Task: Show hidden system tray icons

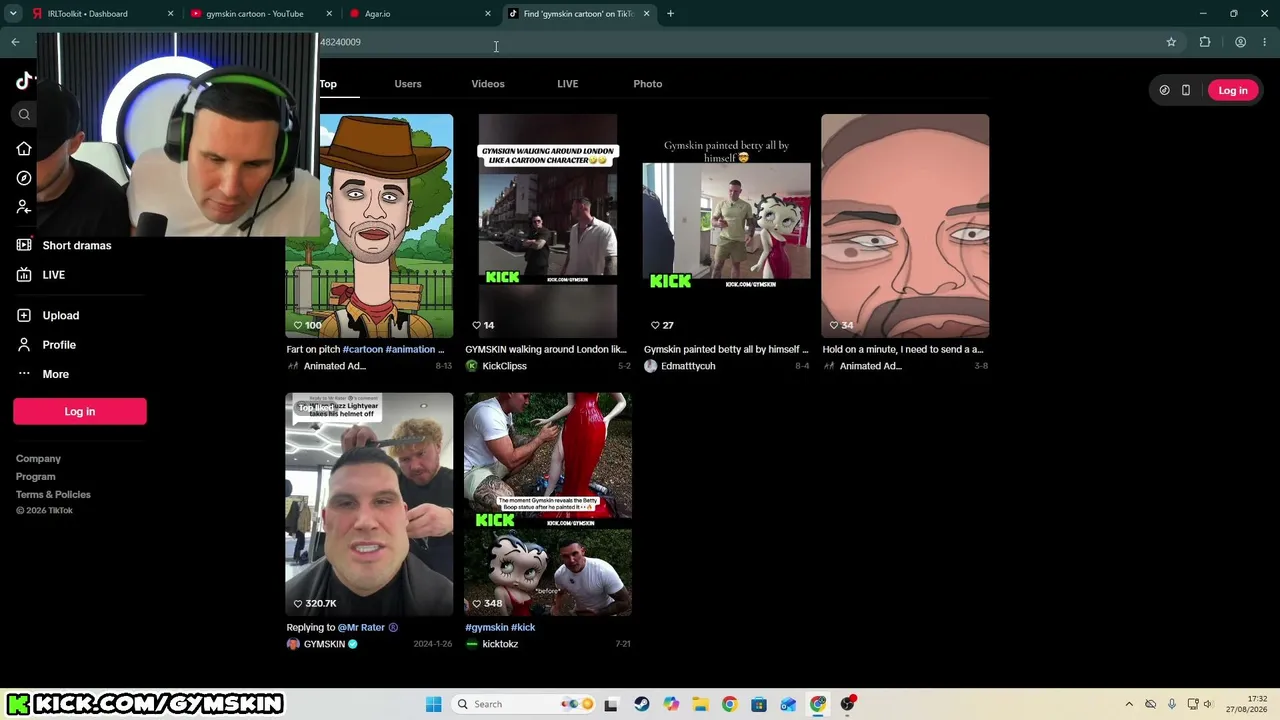Action: [1129, 704]
